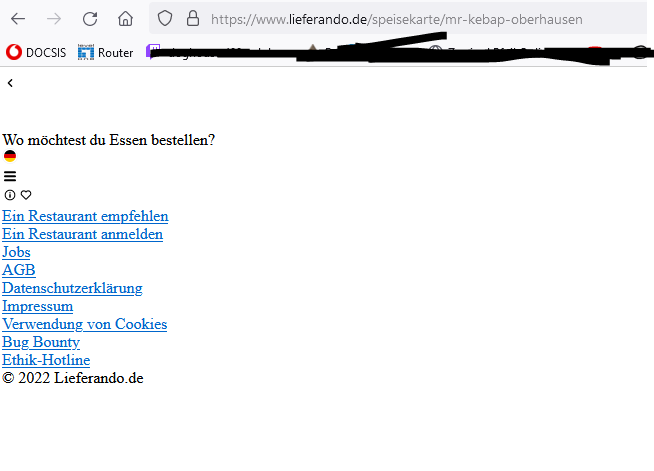Click the Wo möchtest du Essen bestellen heading
Screen dimensions: 654x471
(x=109, y=140)
